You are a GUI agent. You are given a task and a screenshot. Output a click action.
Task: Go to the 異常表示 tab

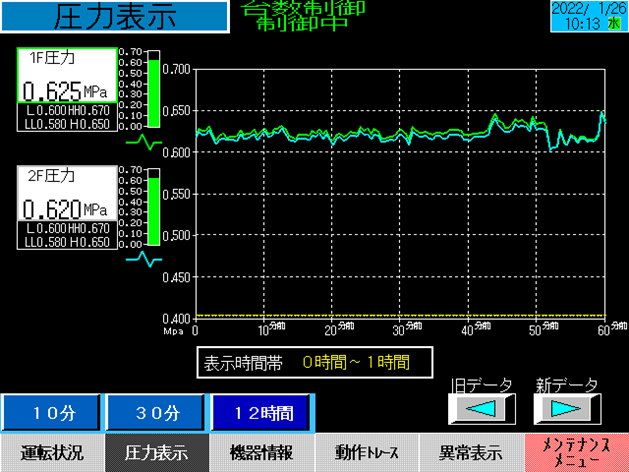pyautogui.click(x=471, y=452)
